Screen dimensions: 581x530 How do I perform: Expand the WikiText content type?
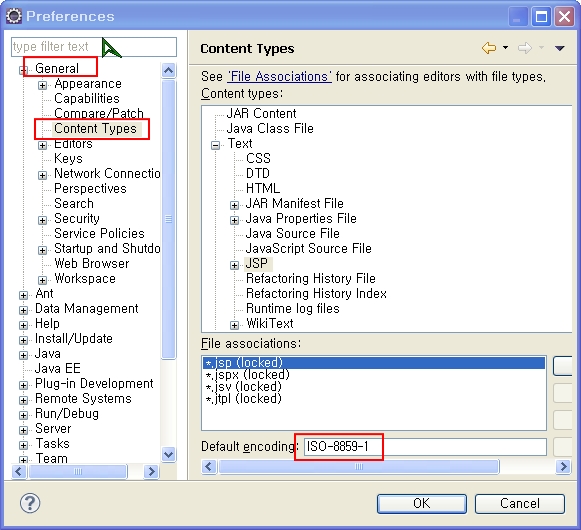point(234,325)
